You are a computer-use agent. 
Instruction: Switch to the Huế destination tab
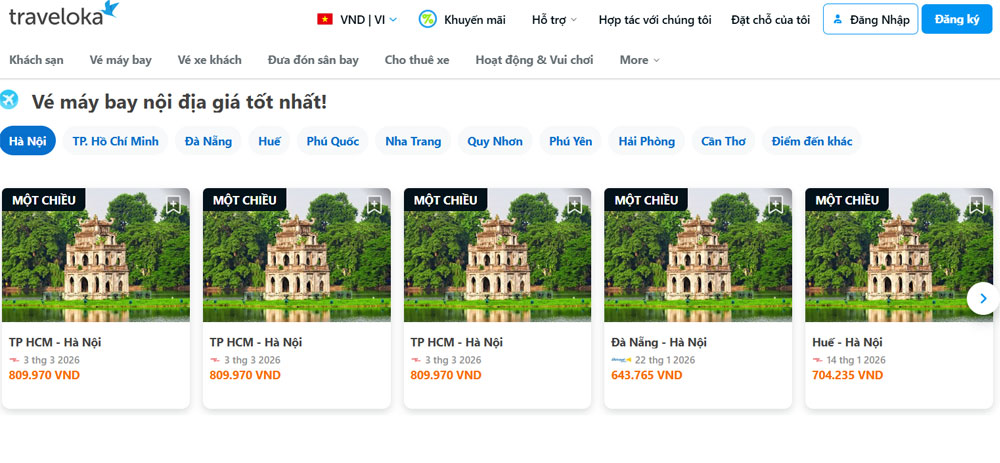tap(269, 141)
